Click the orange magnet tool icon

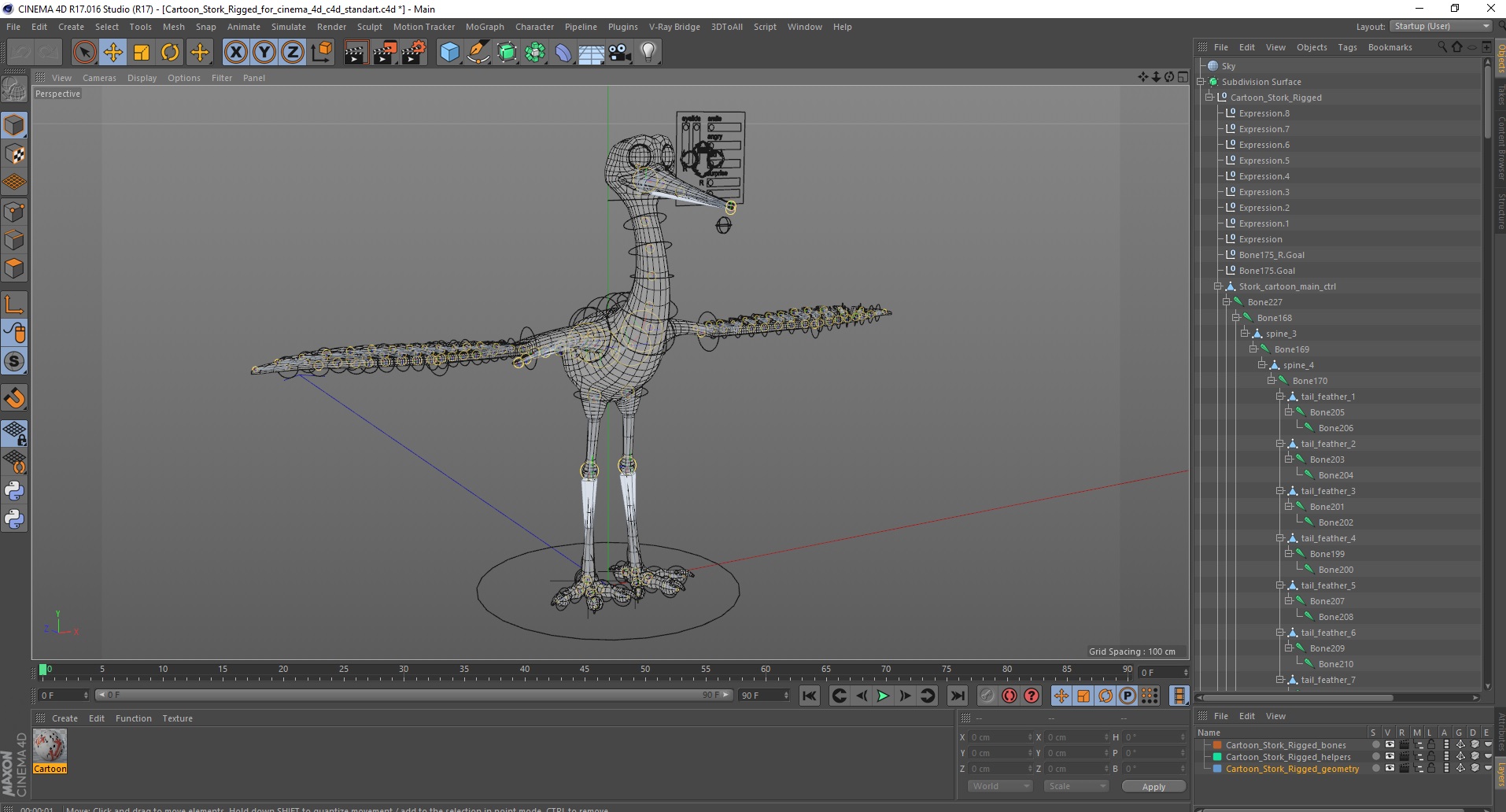14,398
